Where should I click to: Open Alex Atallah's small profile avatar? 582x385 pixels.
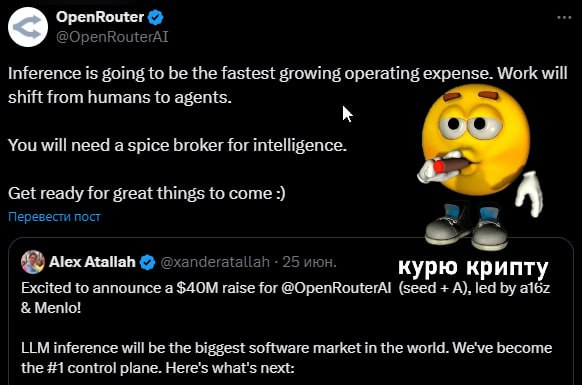(x=33, y=262)
